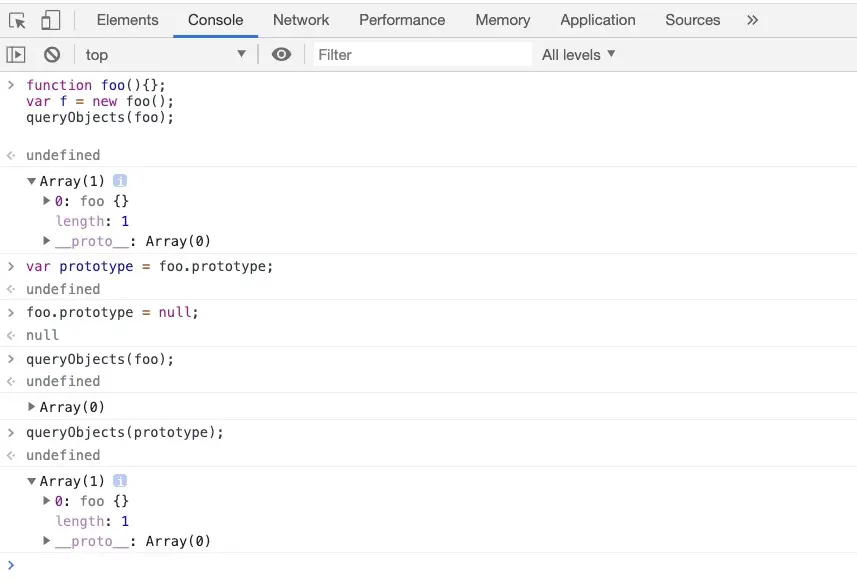The image size is (857, 582).
Task: Collapse the first Array(1) output
Action: pyautogui.click(x=32, y=181)
